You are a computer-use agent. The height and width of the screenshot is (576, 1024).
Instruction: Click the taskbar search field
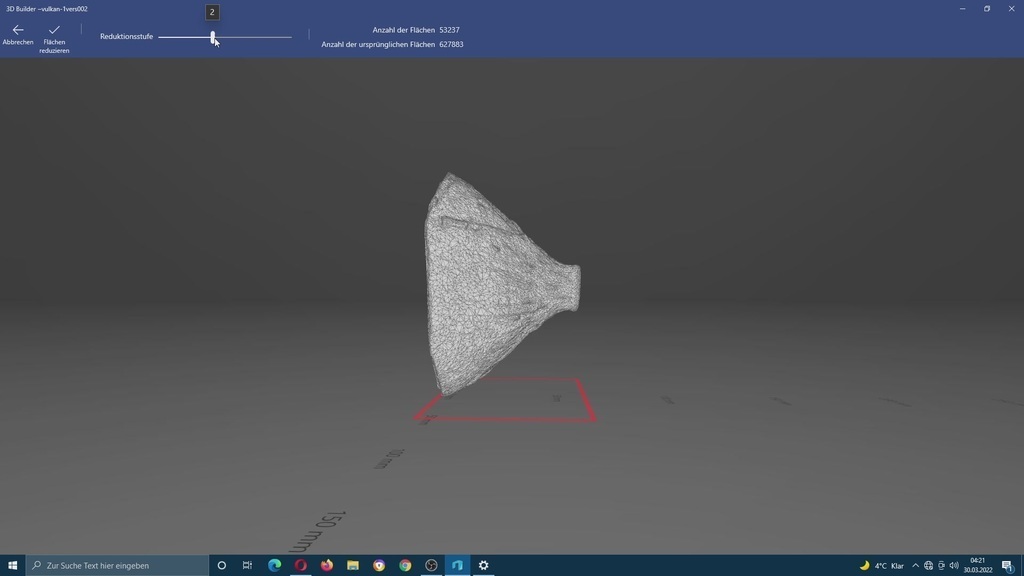pyautogui.click(x=110, y=565)
